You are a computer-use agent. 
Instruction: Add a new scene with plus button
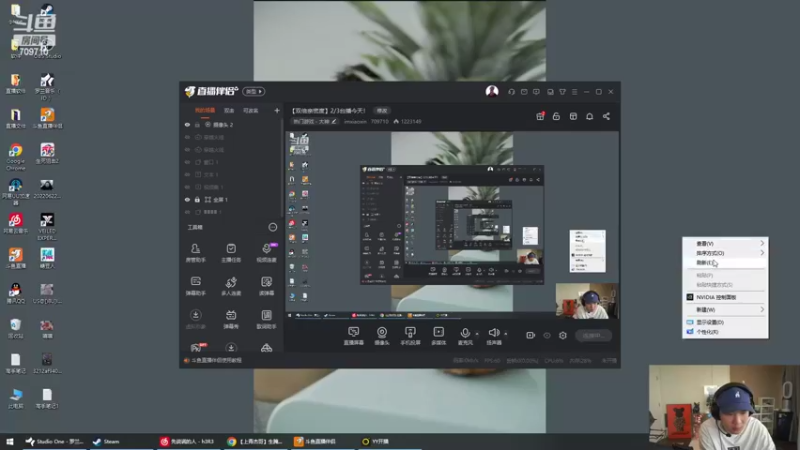pos(277,110)
